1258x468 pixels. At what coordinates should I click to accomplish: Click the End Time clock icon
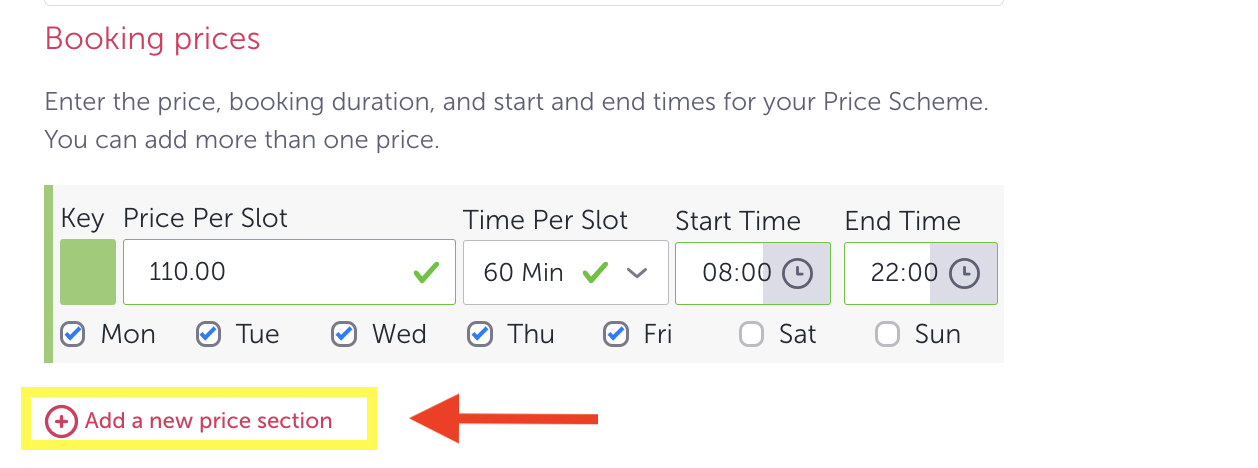click(964, 273)
